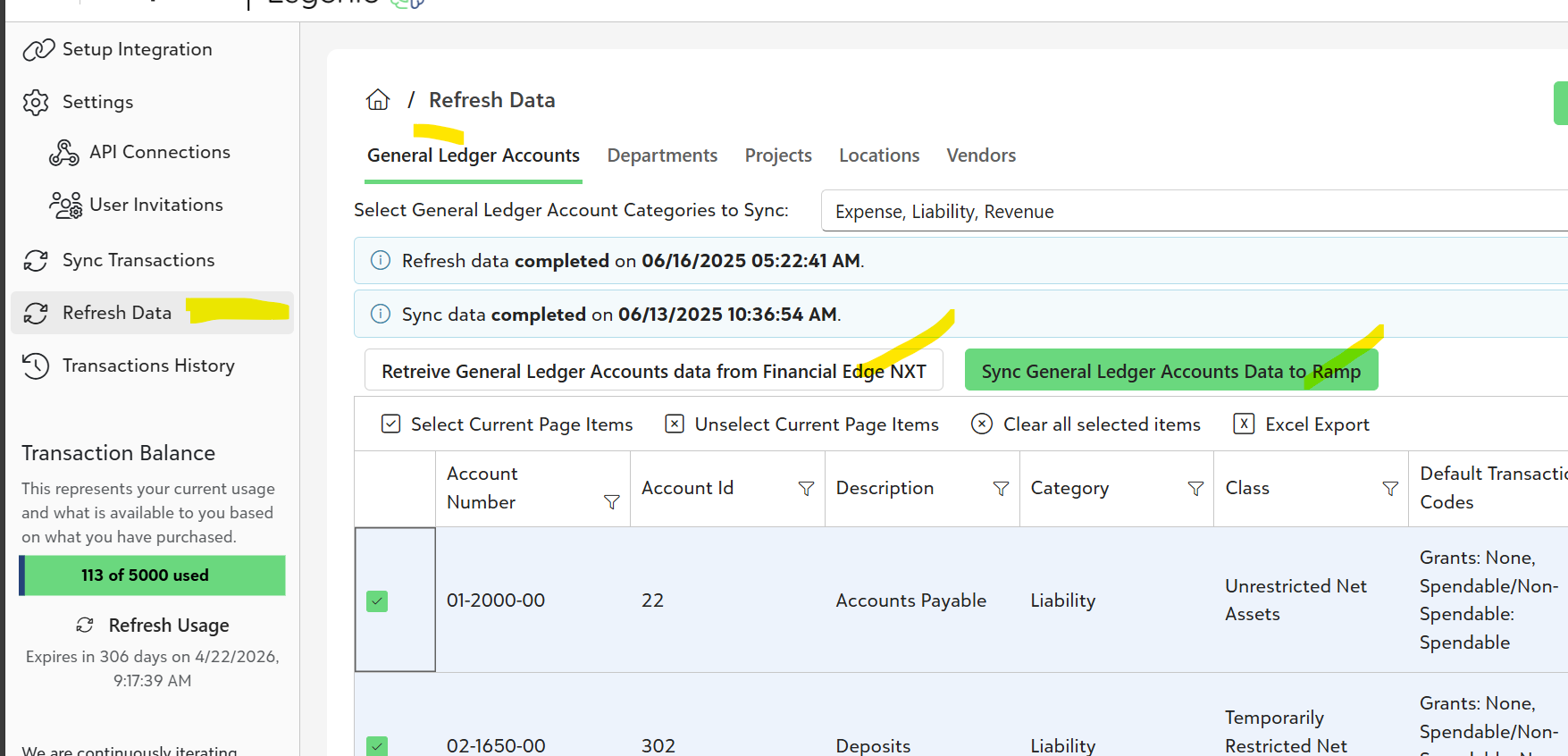Switch to the Projects tab

click(x=778, y=155)
